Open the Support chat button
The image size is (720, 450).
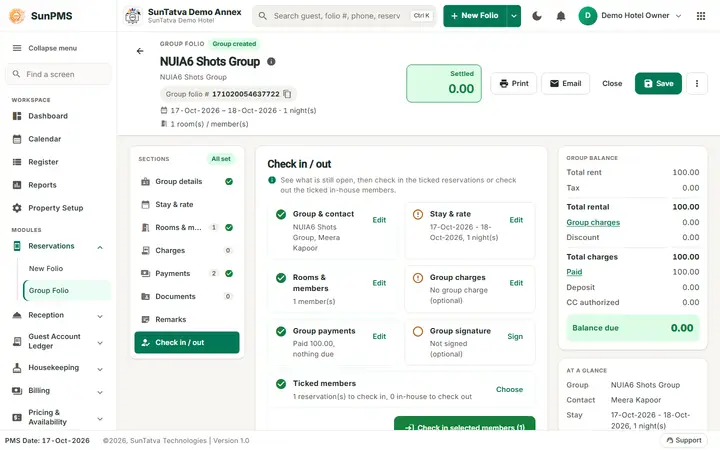(684, 440)
